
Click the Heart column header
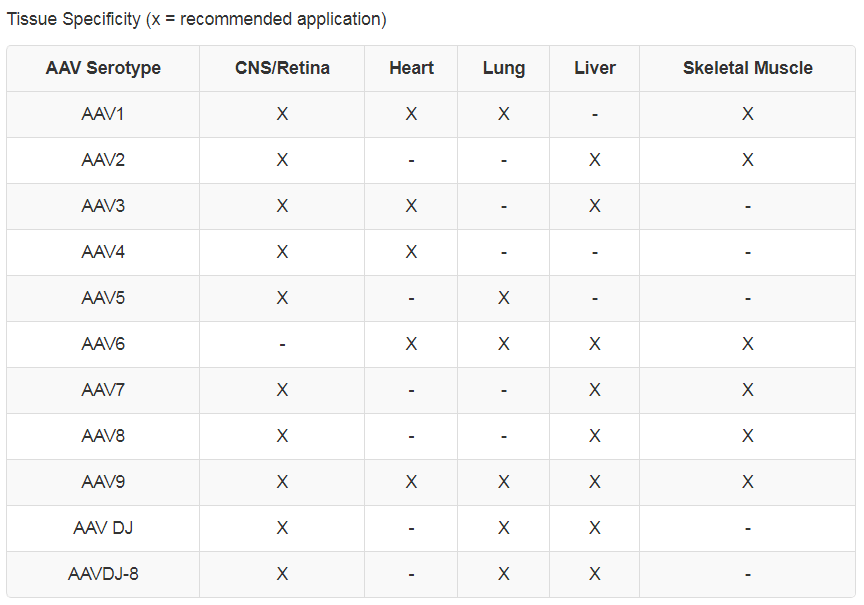(x=411, y=68)
